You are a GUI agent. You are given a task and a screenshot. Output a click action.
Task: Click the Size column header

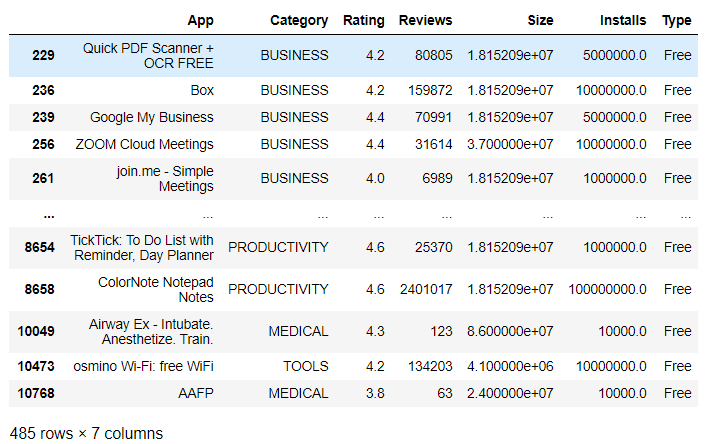[x=540, y=21]
